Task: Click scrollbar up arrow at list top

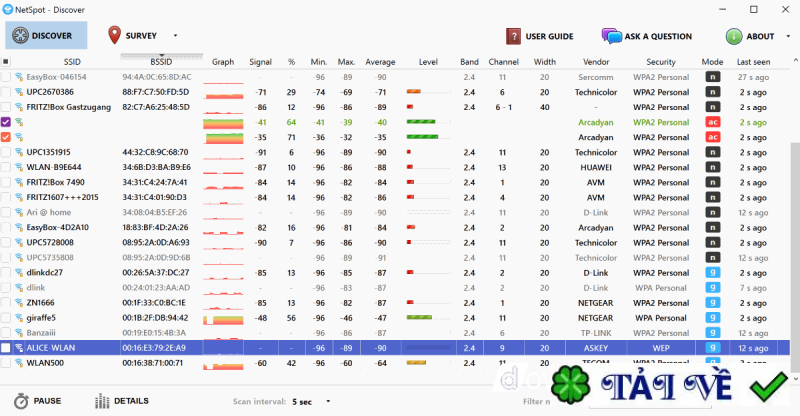Action: pos(795,60)
